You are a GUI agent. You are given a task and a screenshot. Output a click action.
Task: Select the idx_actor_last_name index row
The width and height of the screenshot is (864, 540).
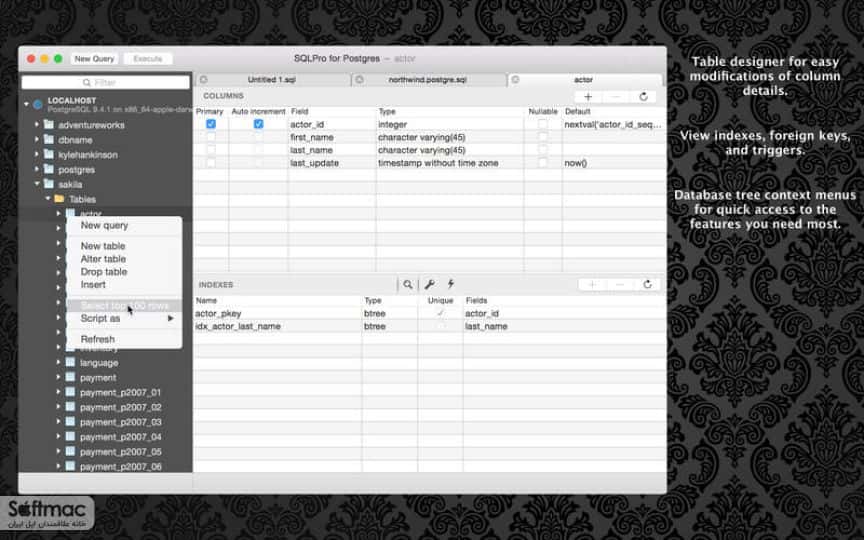tap(430, 326)
